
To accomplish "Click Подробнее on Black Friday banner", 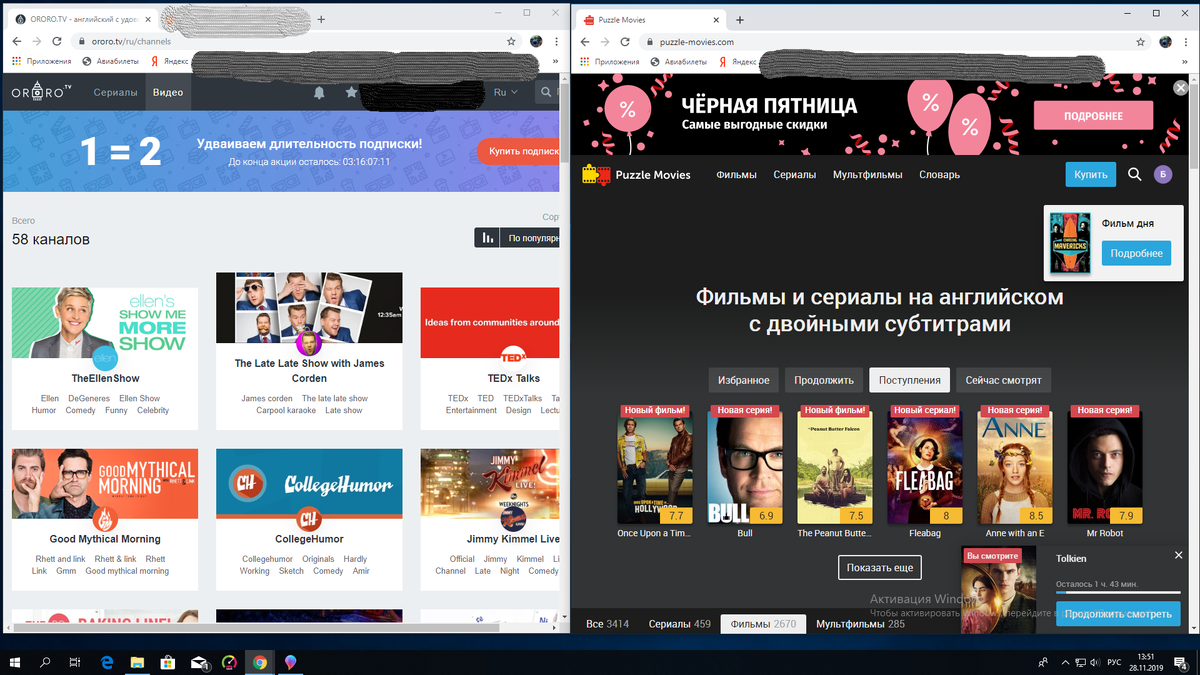I will [x=1093, y=115].
